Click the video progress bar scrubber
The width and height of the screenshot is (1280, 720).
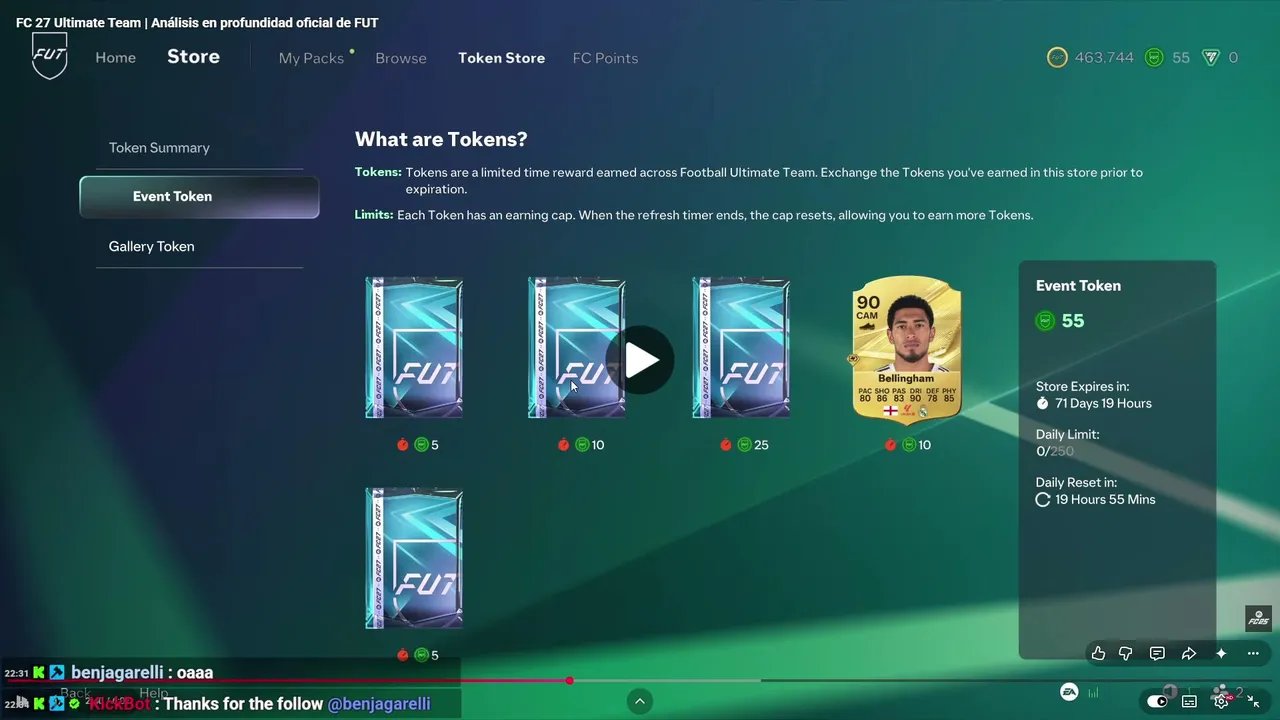[569, 681]
